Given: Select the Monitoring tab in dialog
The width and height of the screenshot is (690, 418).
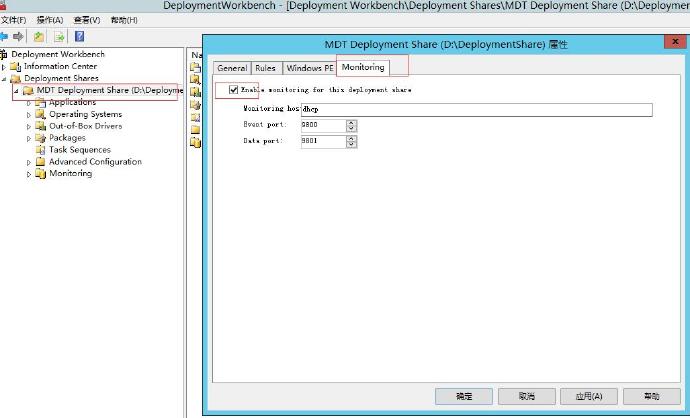Looking at the screenshot, I should (x=363, y=67).
